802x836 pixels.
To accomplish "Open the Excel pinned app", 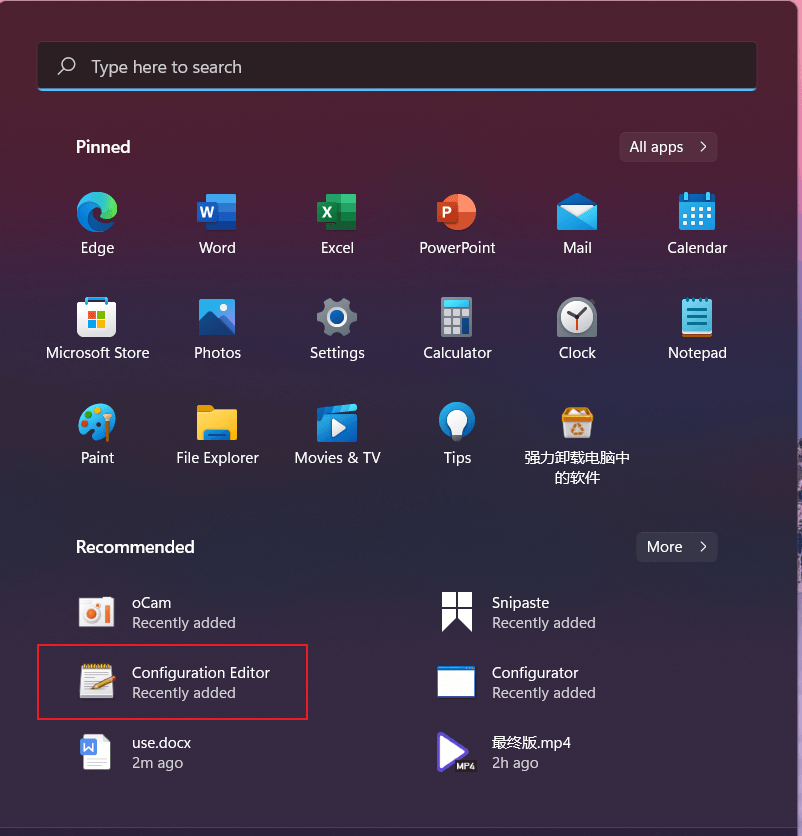I will click(x=337, y=212).
